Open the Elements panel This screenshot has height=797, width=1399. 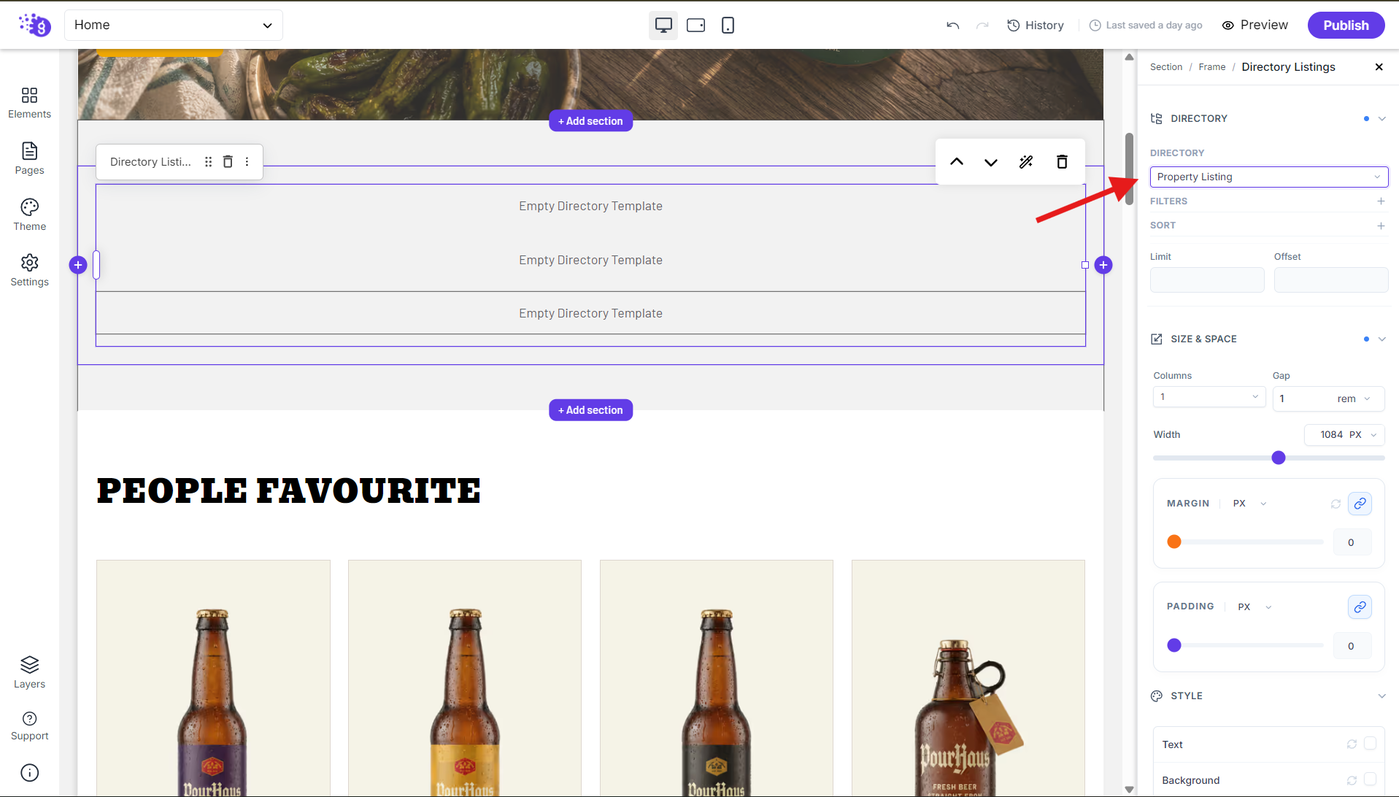(x=29, y=102)
